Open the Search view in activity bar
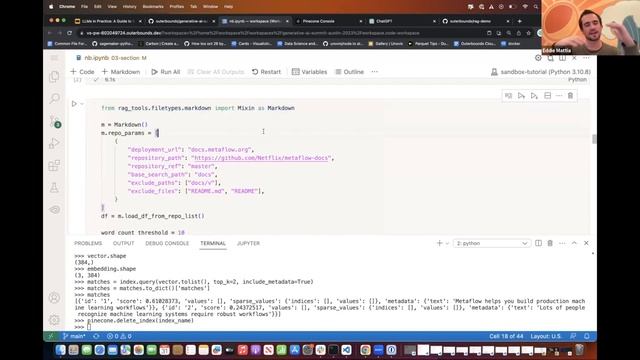This screenshot has width=640, height=360. point(54,98)
